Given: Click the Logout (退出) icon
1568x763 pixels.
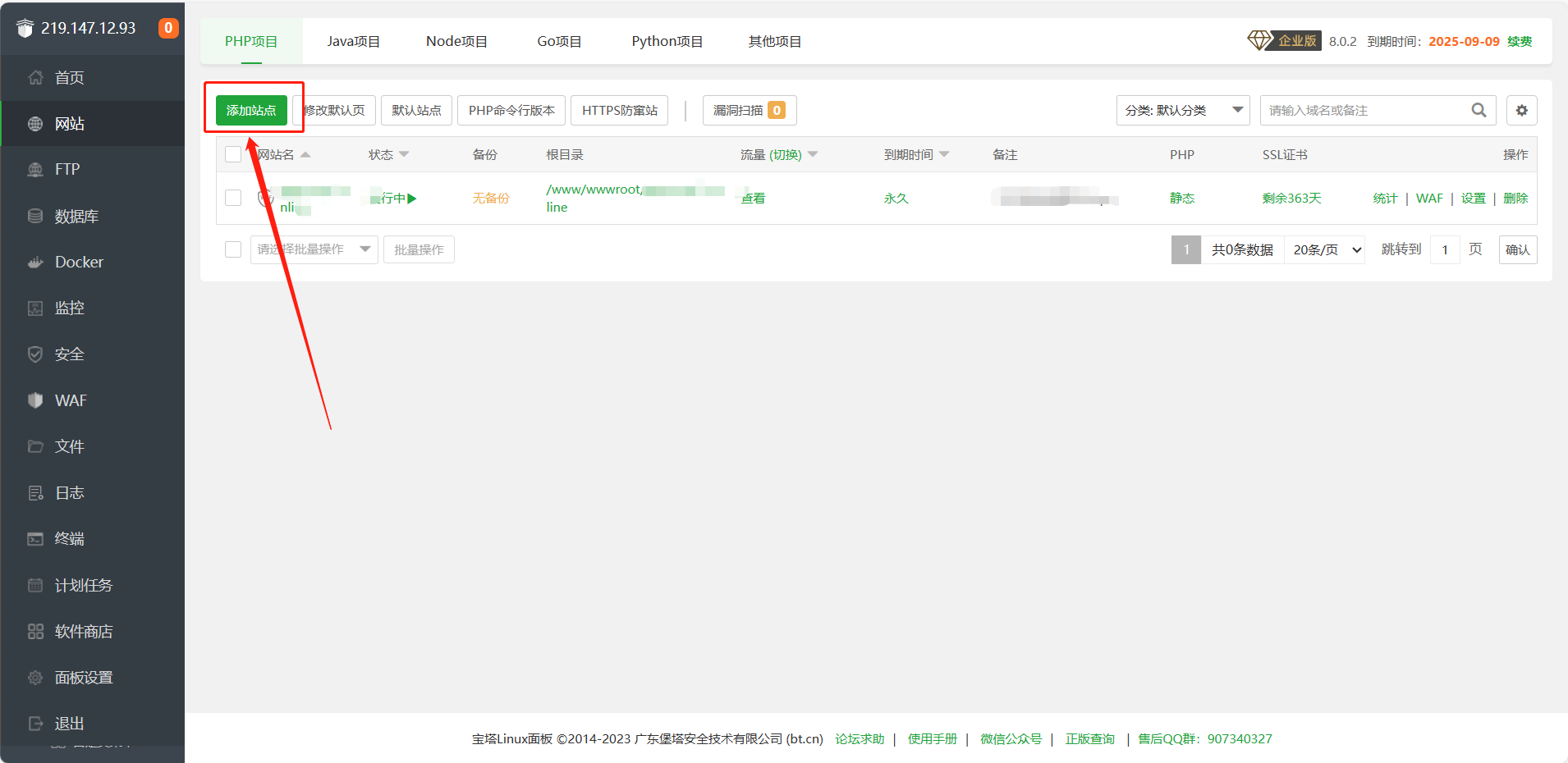Looking at the screenshot, I should 35,724.
